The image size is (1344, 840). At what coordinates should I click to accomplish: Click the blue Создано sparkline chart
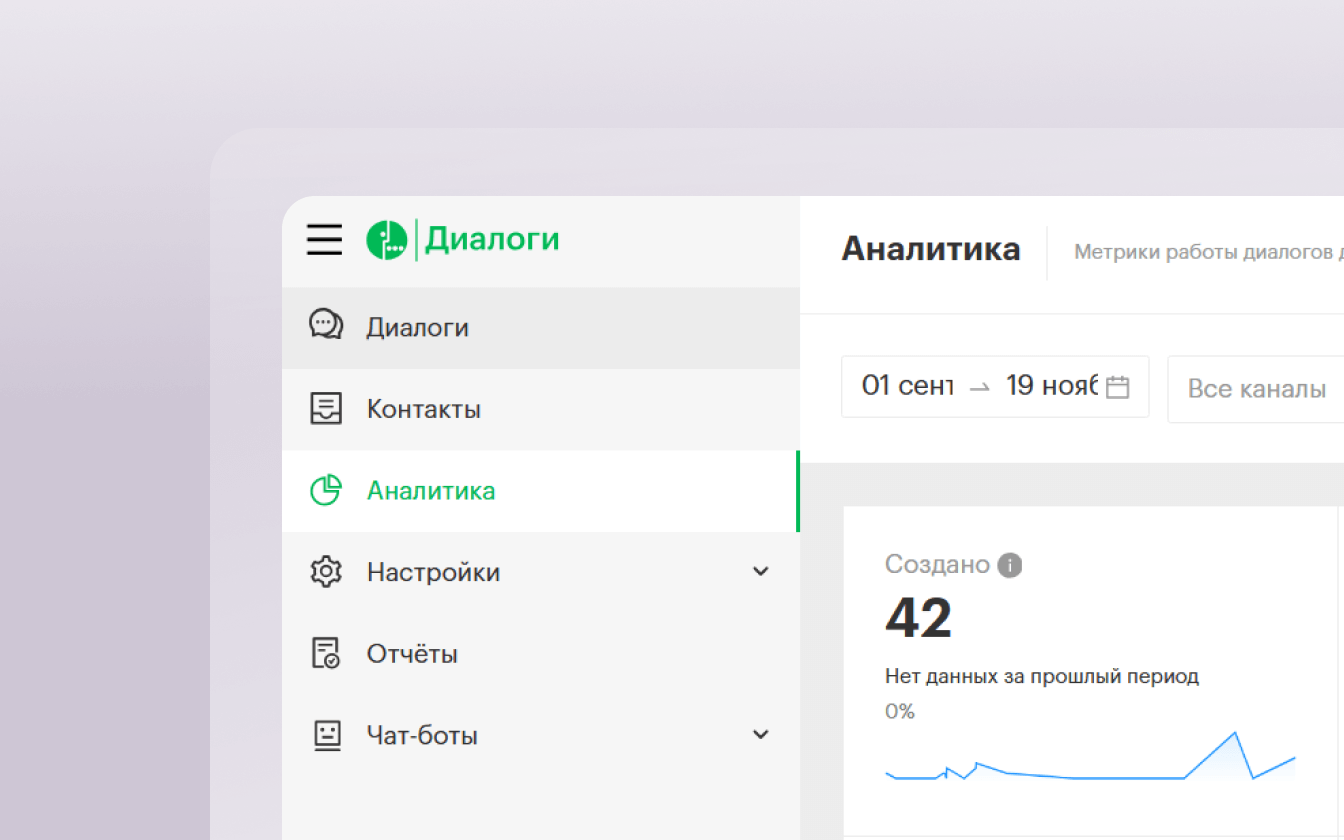(x=1090, y=764)
